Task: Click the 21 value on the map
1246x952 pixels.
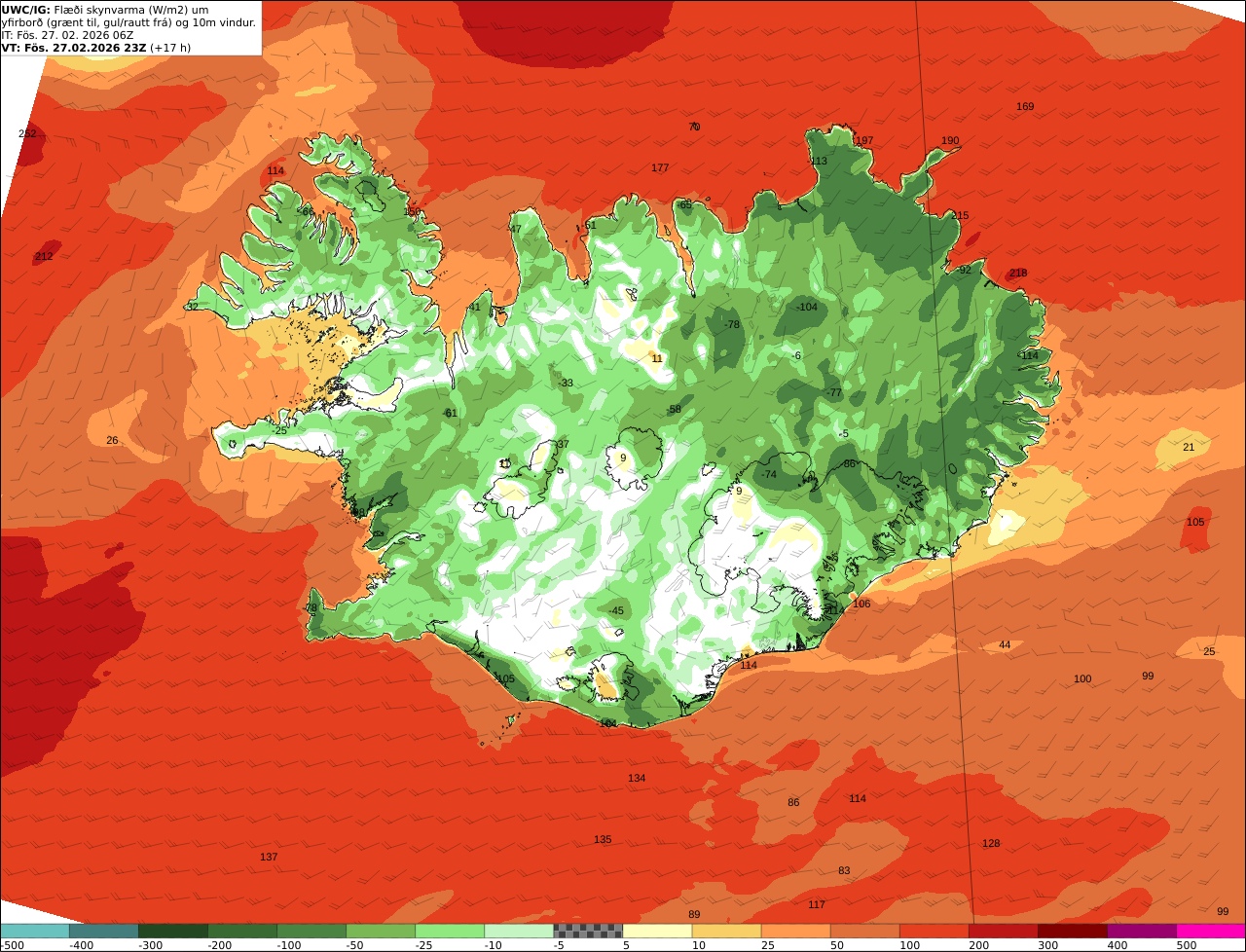Action: [1189, 447]
